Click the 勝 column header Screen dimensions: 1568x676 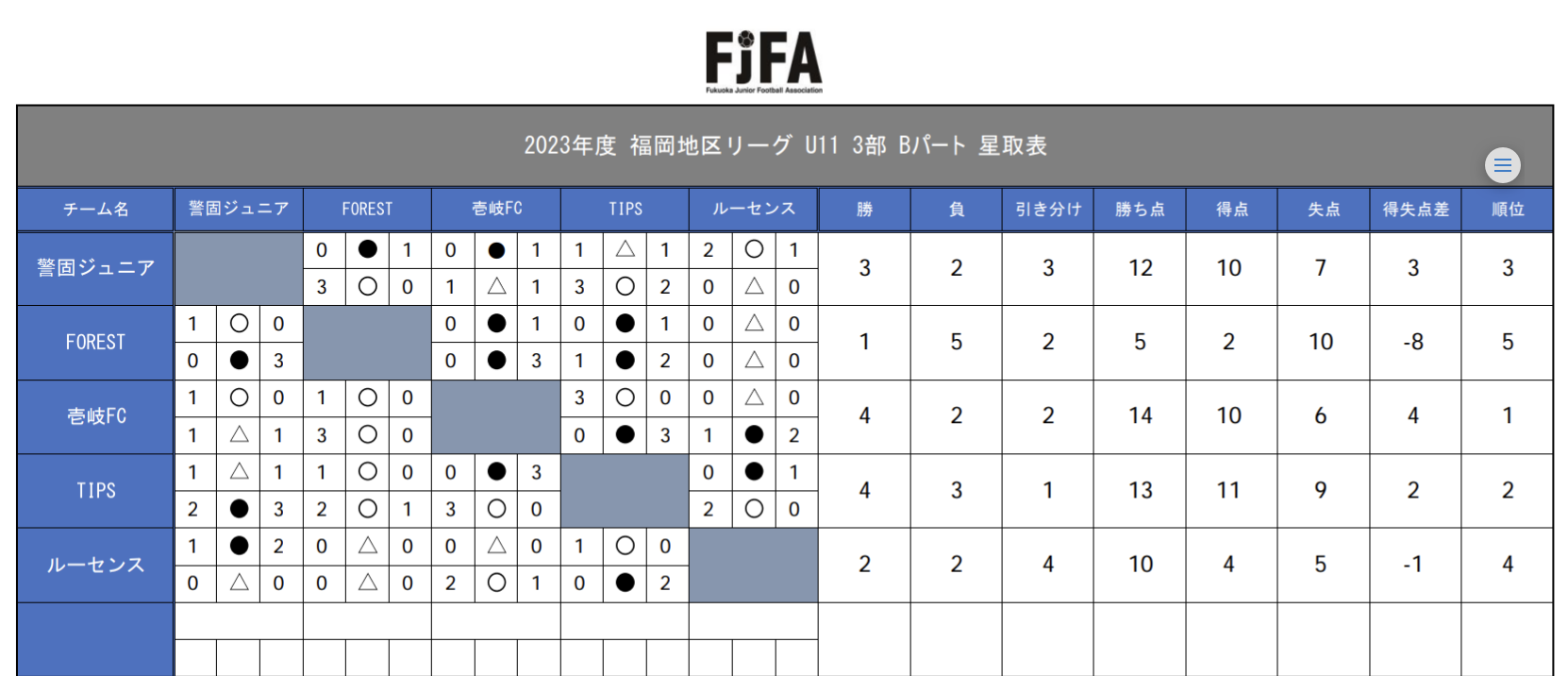point(864,210)
